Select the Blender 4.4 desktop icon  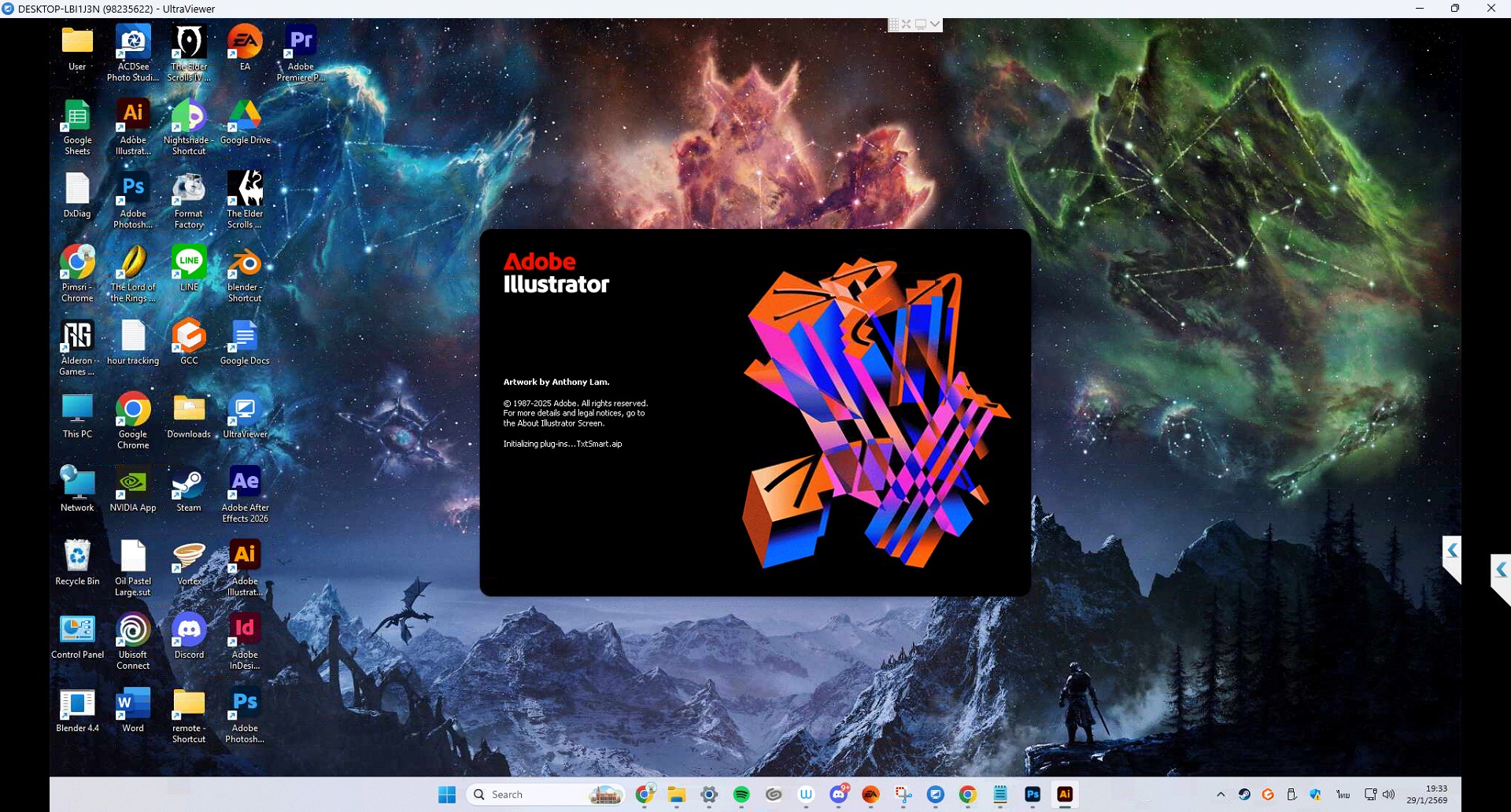[77, 710]
